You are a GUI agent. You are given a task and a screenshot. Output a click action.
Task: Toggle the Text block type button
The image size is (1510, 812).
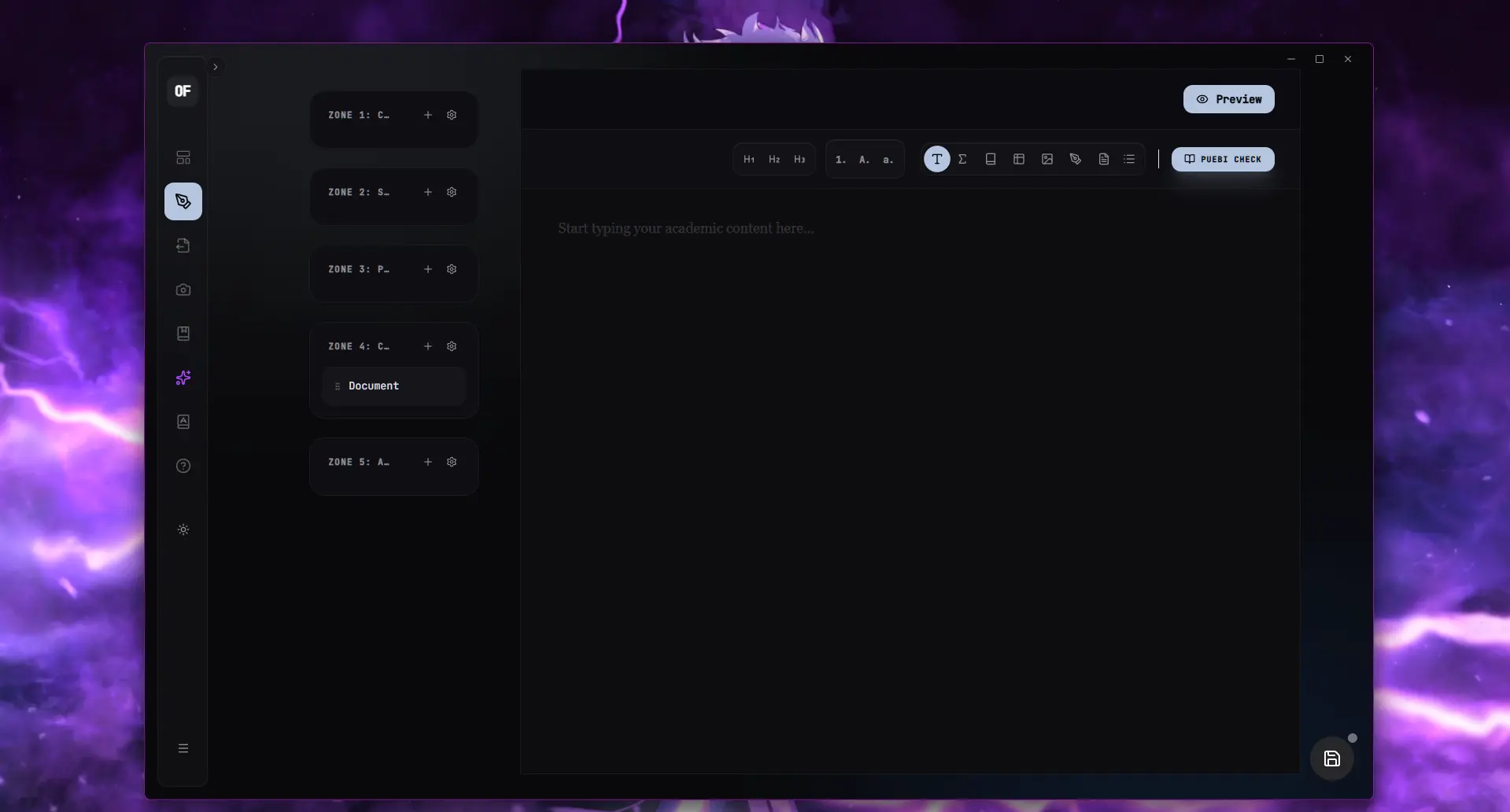click(936, 159)
